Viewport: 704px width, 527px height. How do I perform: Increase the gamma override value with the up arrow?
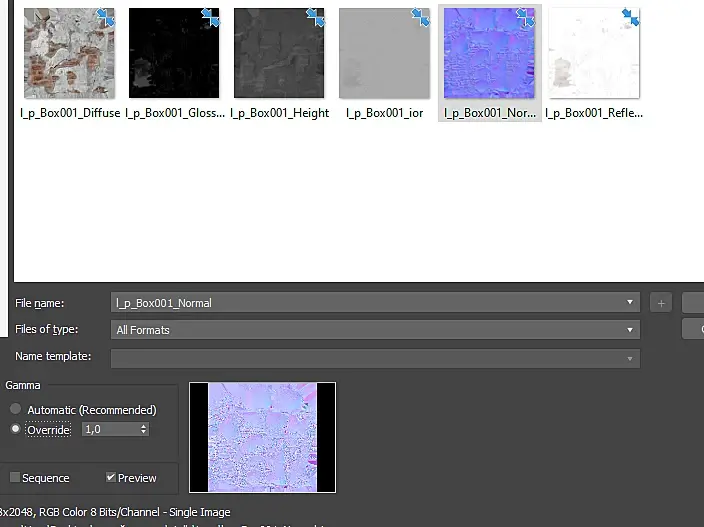click(143, 426)
